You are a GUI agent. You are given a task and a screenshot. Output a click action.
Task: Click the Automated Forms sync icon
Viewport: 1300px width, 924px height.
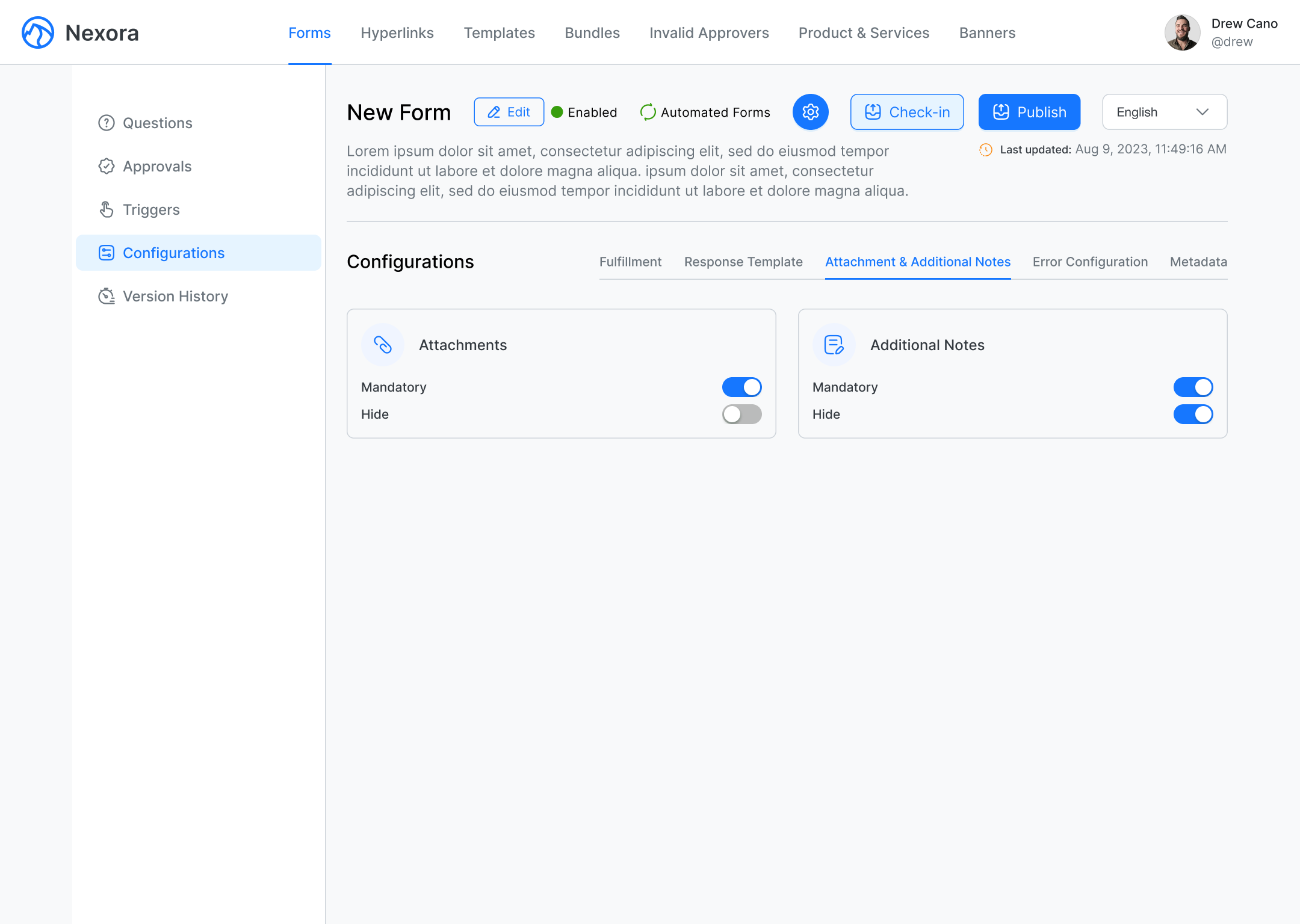pyautogui.click(x=648, y=112)
